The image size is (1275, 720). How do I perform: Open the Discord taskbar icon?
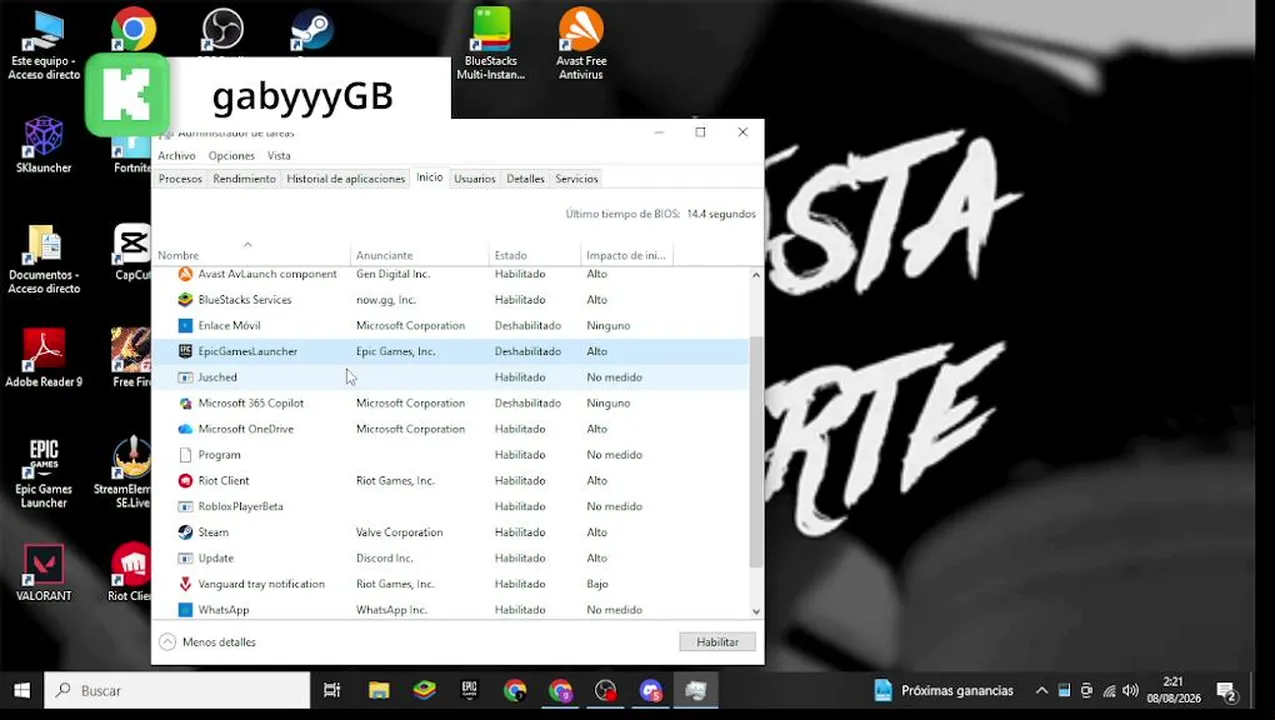pyautogui.click(x=651, y=690)
